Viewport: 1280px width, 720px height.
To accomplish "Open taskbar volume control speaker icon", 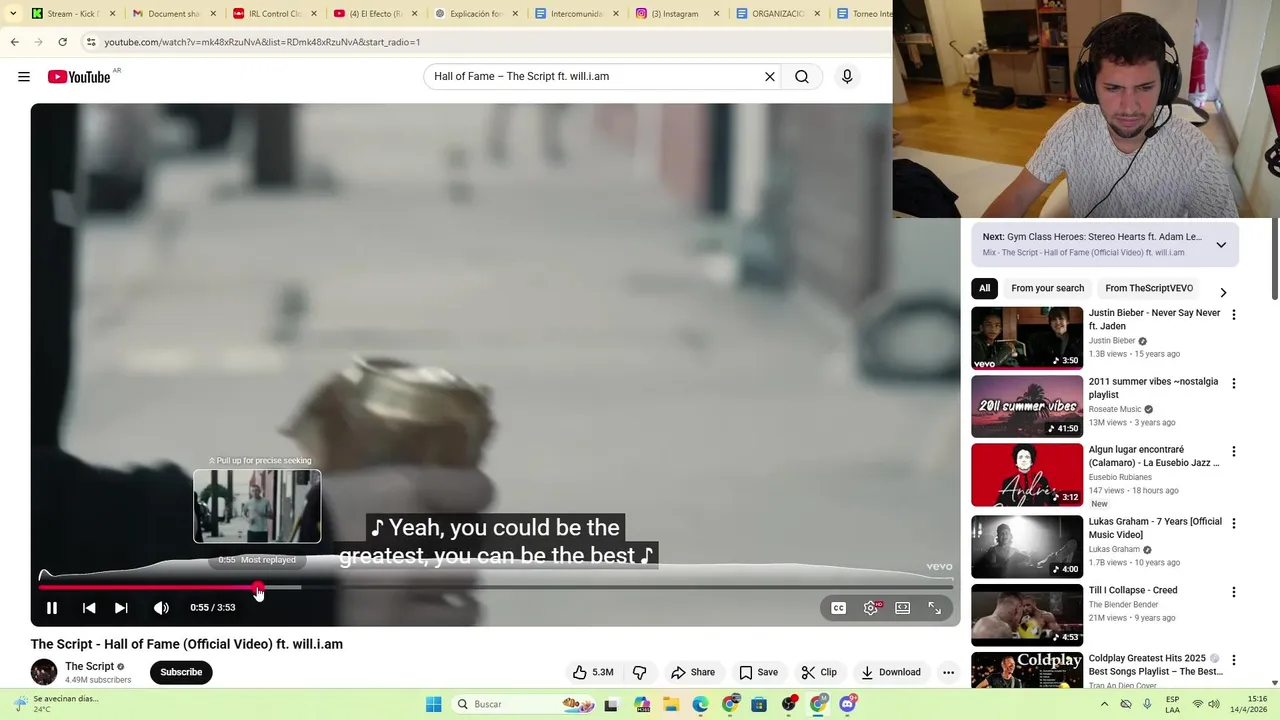I will click(1215, 704).
